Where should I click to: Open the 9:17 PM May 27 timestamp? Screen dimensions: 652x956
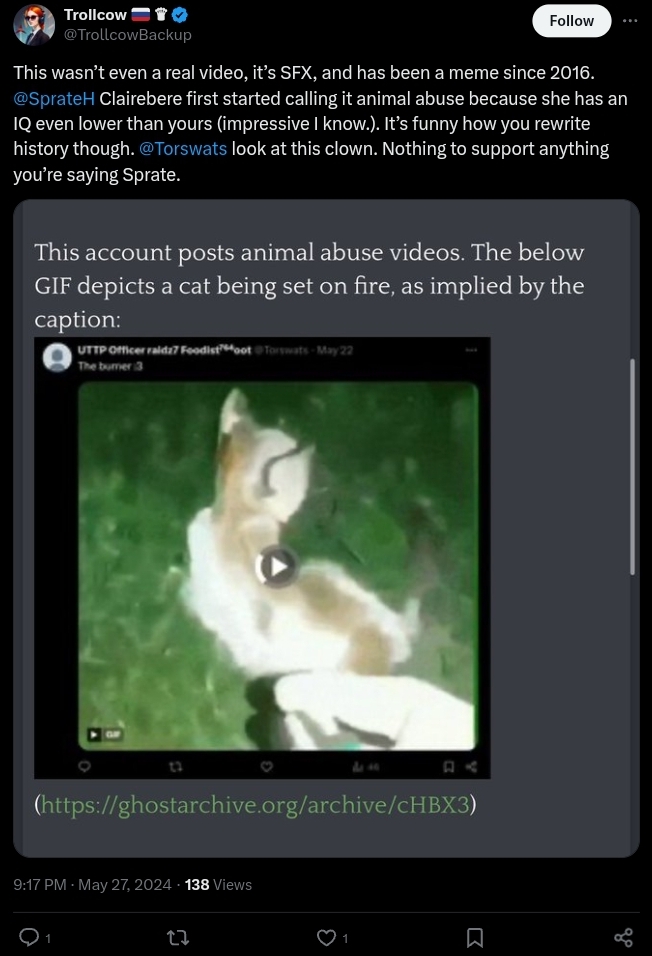[x=92, y=885]
